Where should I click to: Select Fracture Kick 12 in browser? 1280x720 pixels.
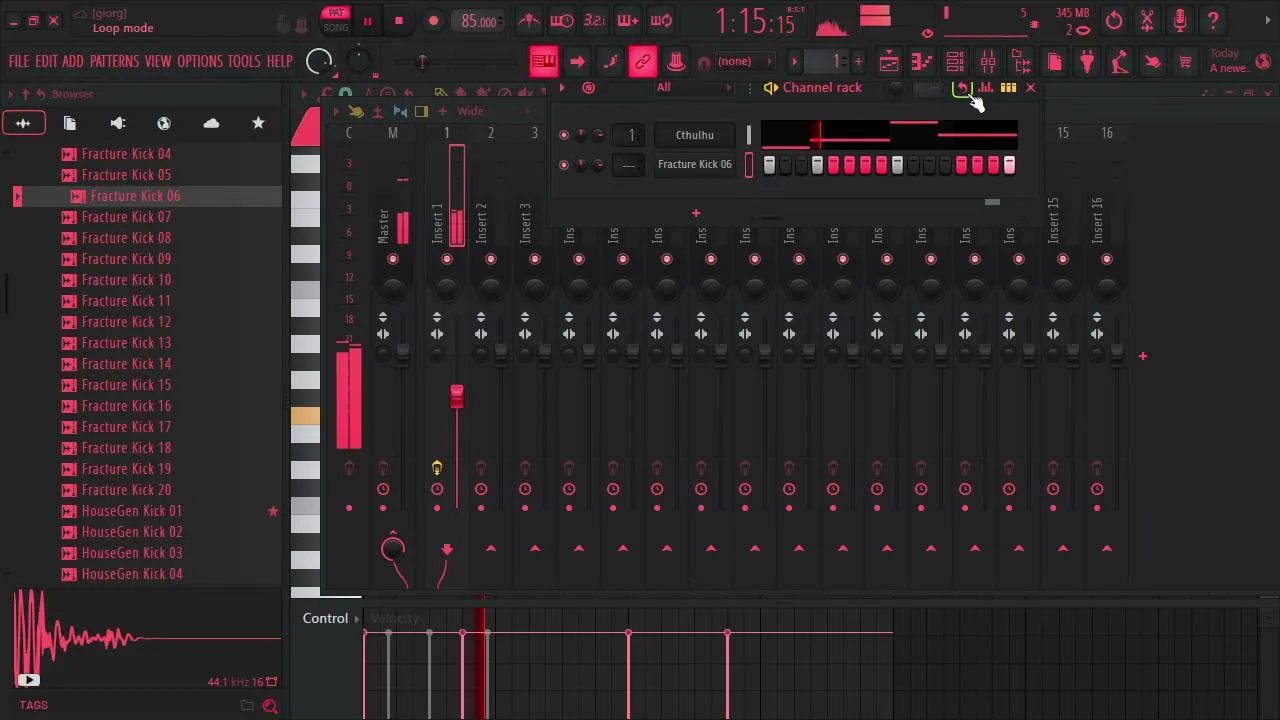coord(126,322)
